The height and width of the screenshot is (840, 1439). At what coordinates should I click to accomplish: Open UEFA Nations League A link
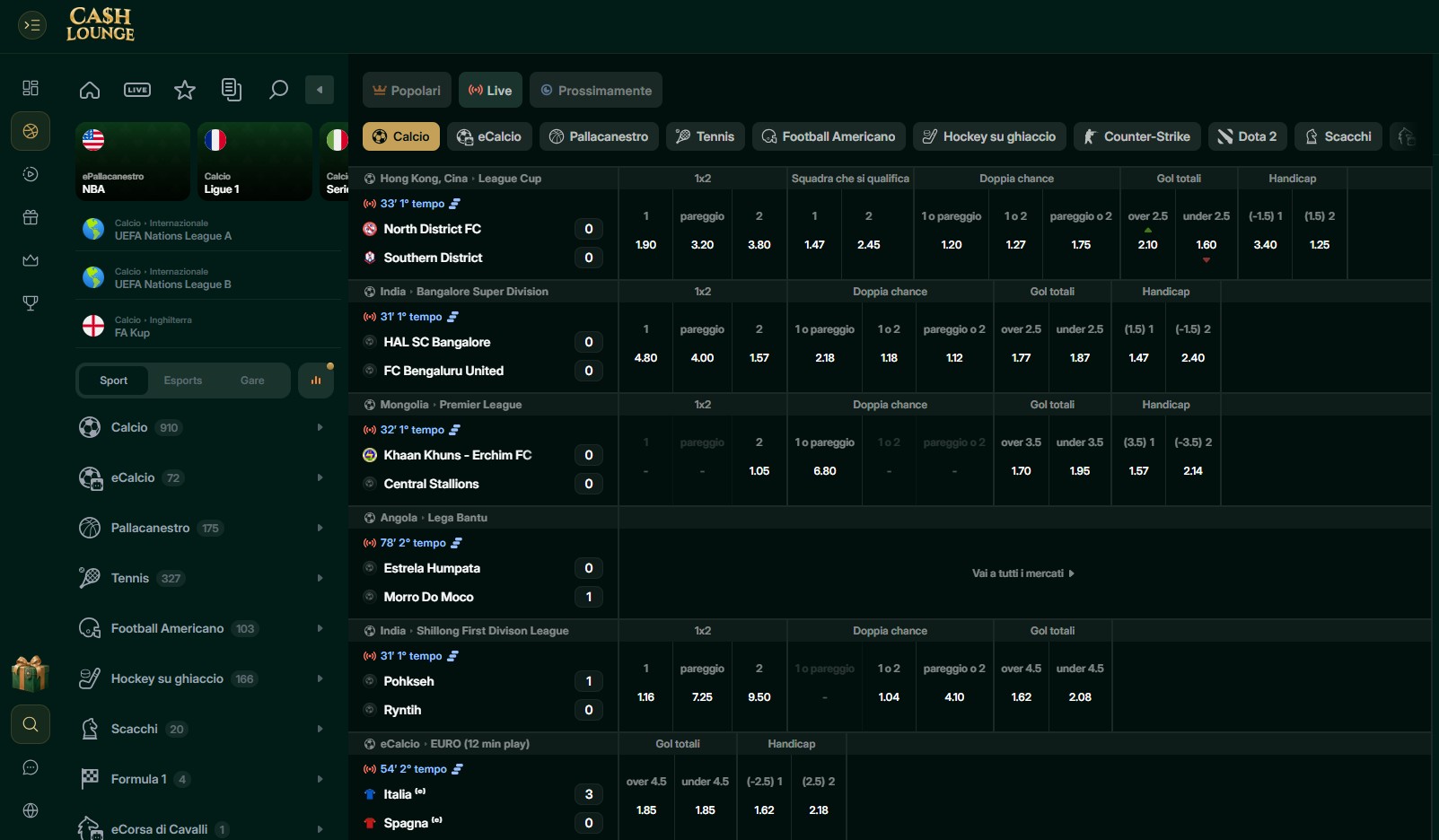coord(208,230)
